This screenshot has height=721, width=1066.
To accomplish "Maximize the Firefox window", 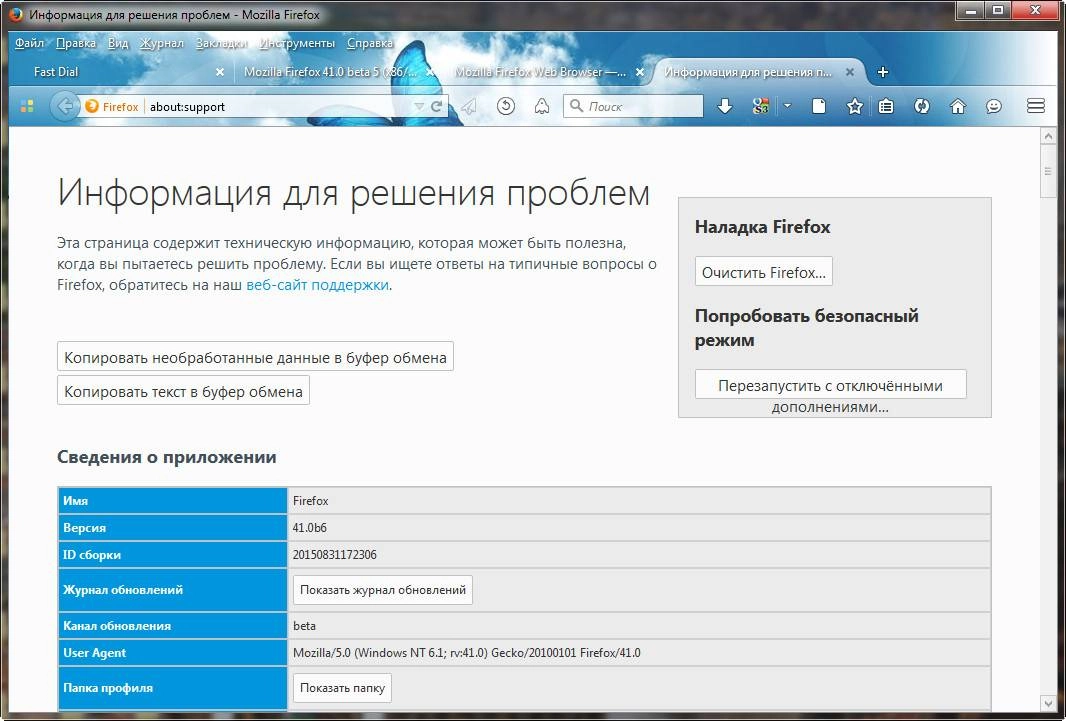I will click(997, 10).
